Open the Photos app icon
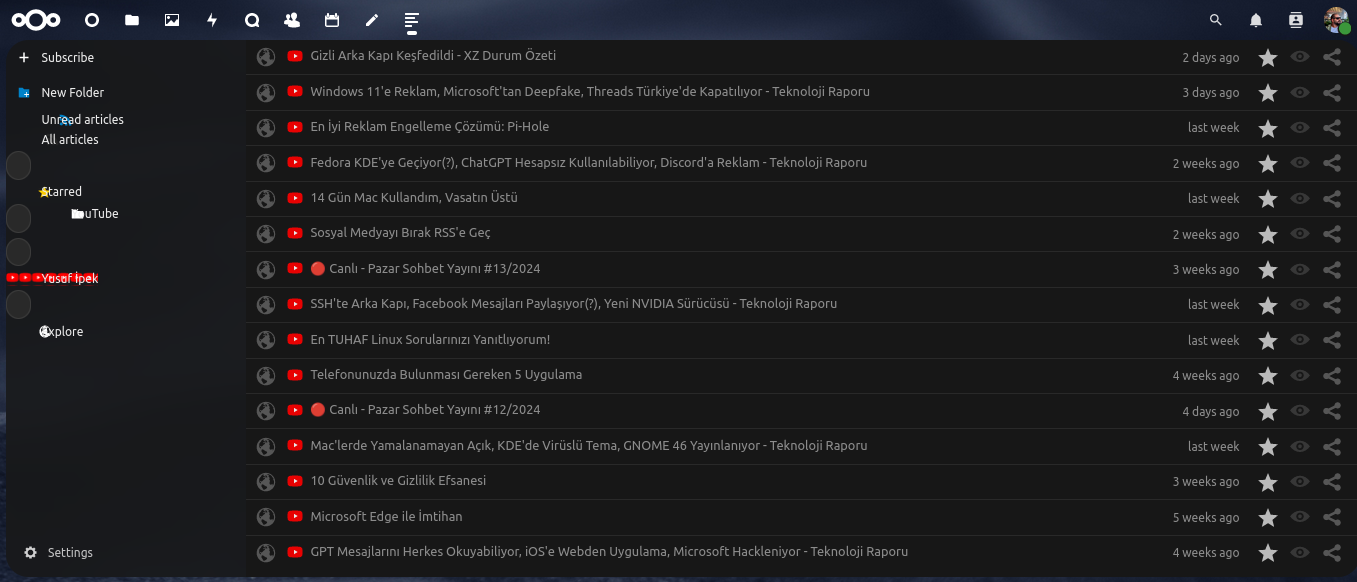Image resolution: width=1357 pixels, height=582 pixels. point(172,20)
